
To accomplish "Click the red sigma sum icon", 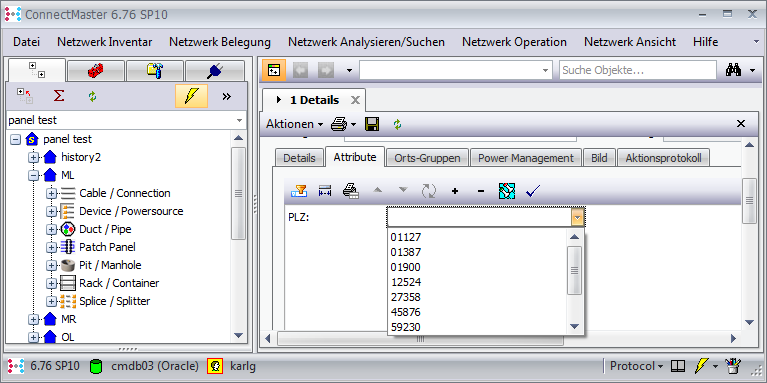I will (59, 96).
